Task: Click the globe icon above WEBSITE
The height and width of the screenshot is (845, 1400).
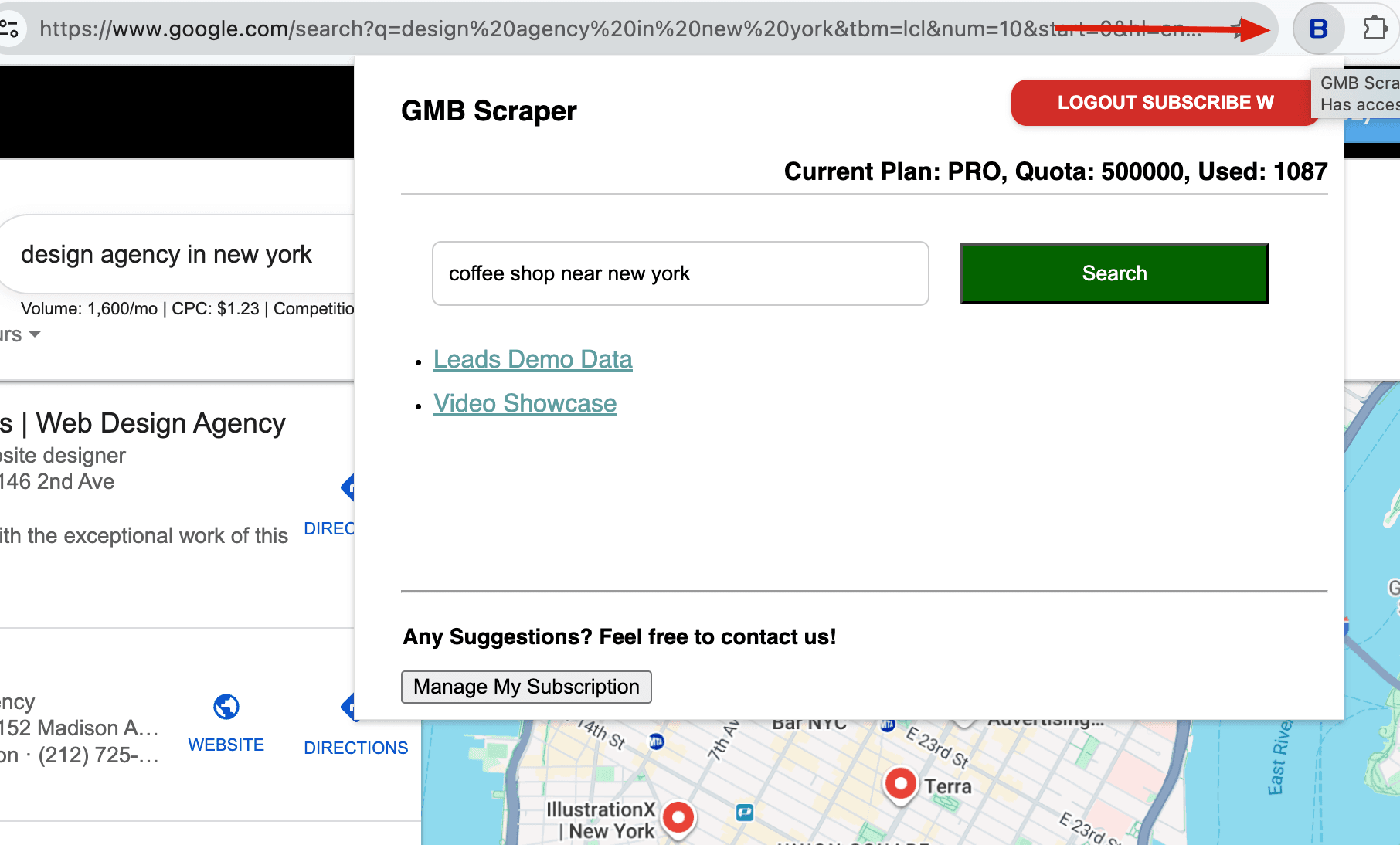Action: [x=226, y=708]
